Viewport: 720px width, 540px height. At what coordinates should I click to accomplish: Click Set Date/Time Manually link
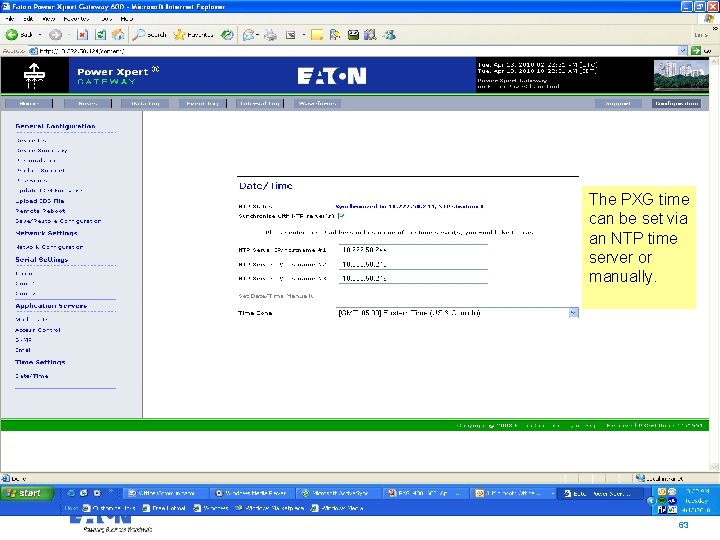click(x=276, y=296)
